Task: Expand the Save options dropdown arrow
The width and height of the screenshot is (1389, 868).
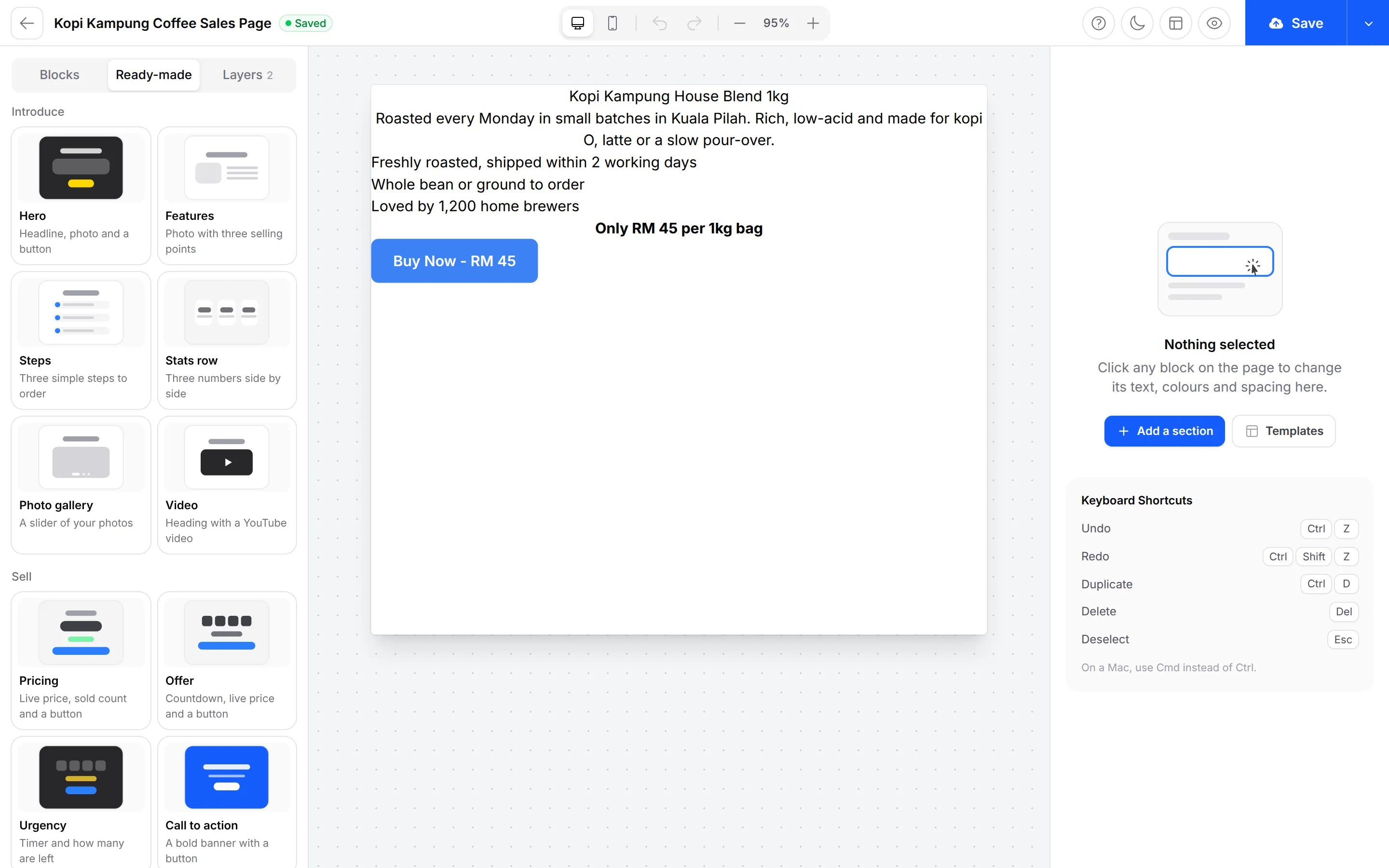Action: click(1368, 23)
